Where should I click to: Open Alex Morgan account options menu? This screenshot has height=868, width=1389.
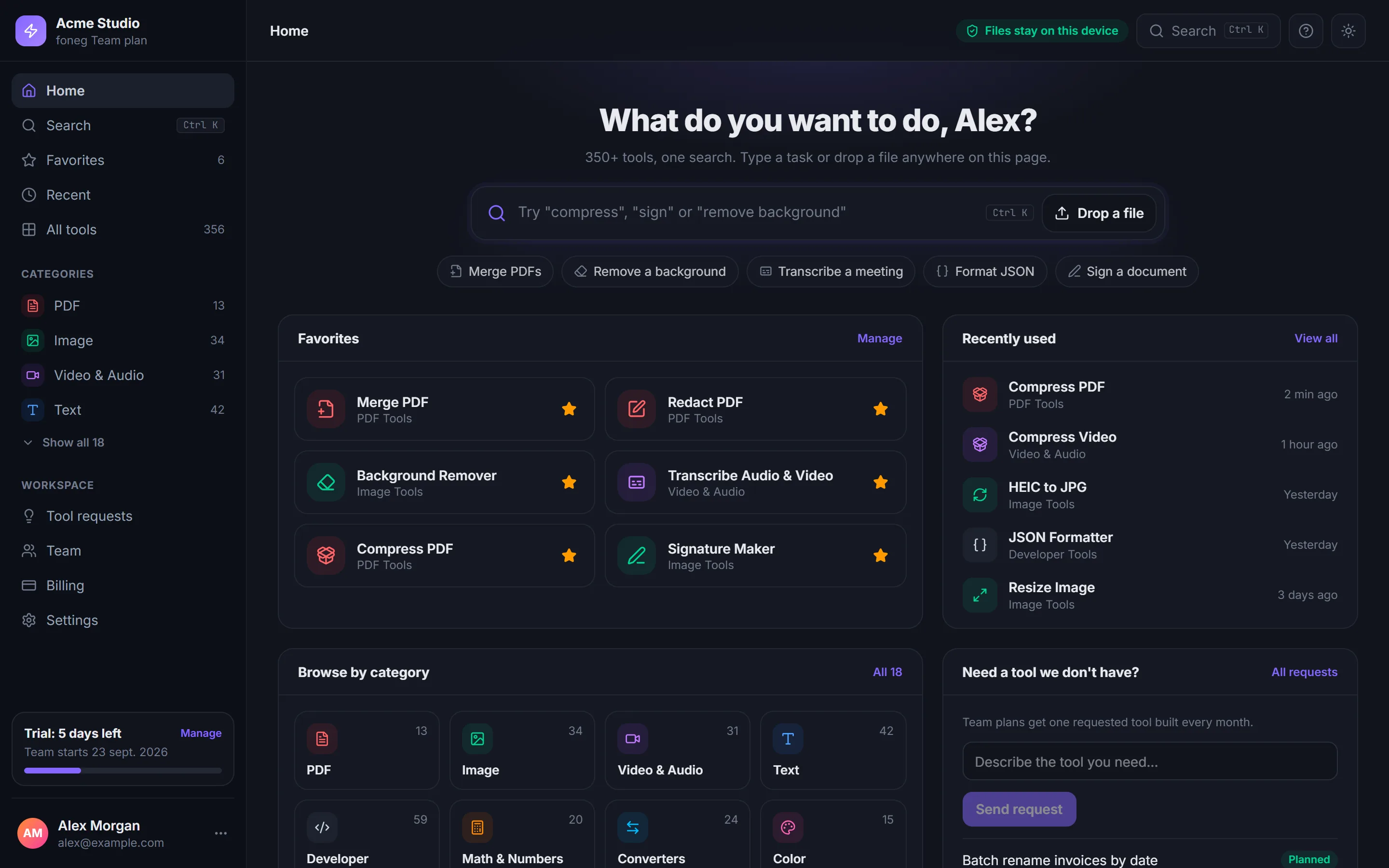(221, 834)
